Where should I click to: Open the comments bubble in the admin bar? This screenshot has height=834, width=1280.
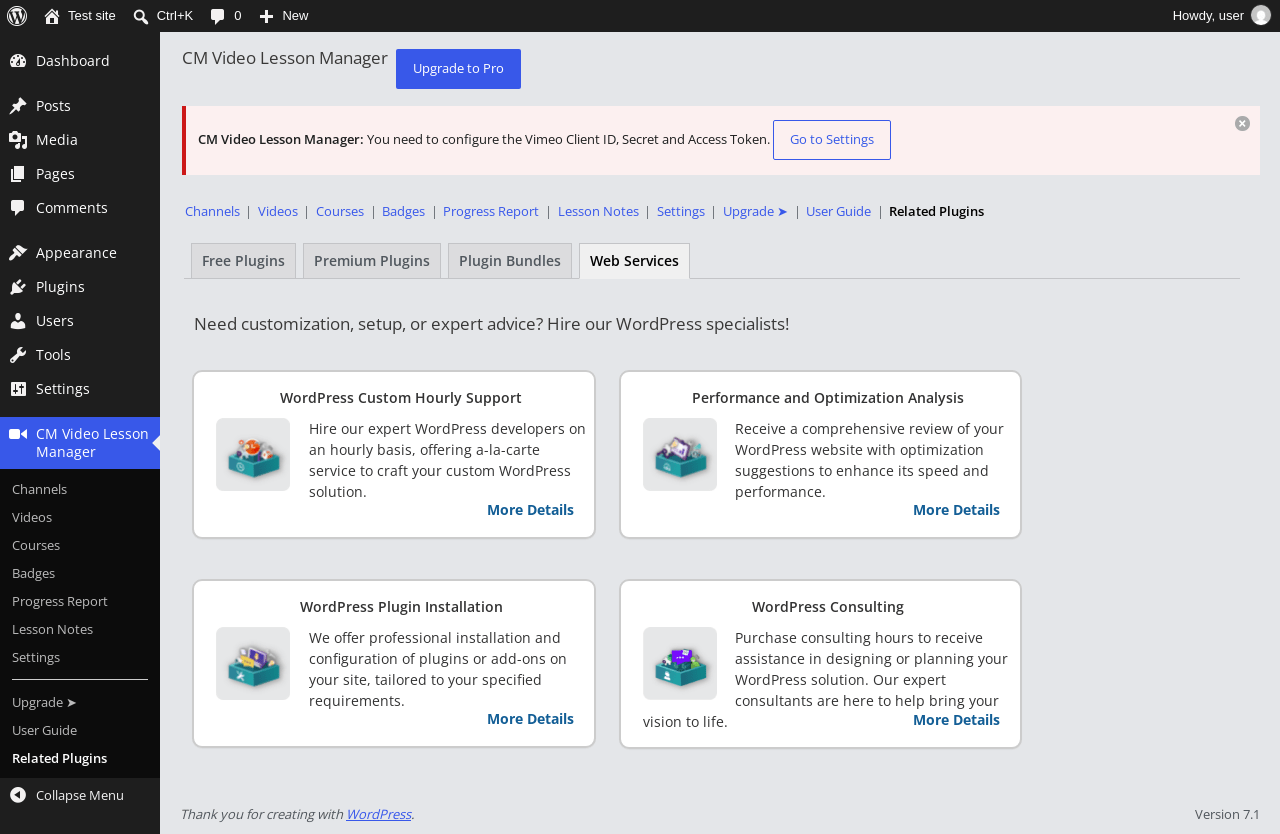216,16
